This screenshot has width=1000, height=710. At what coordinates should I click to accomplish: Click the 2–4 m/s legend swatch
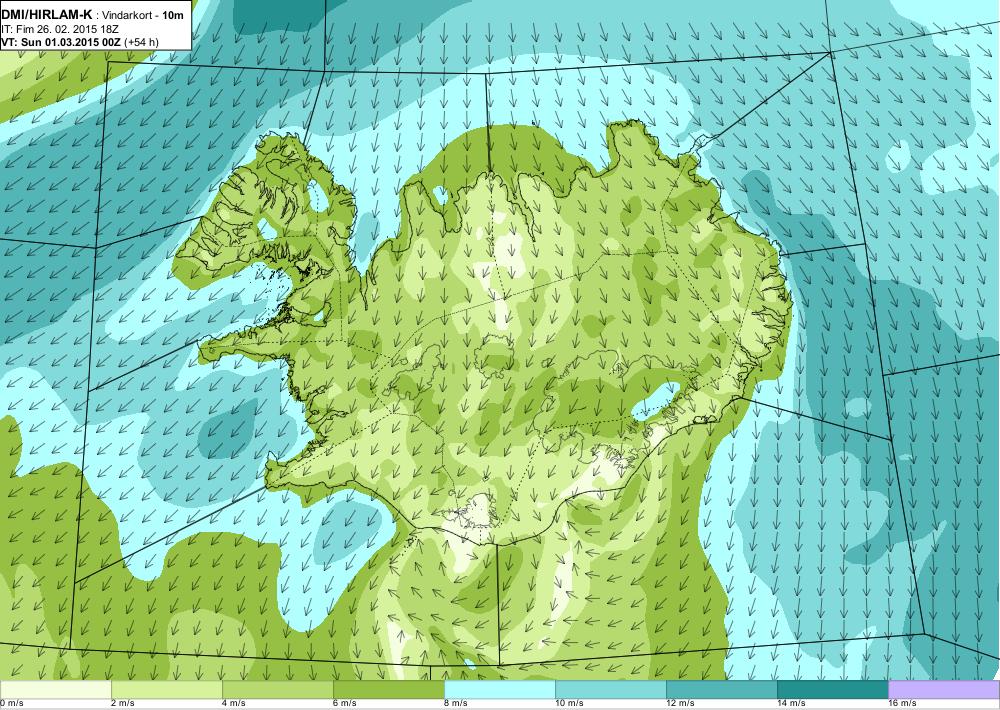[x=166, y=690]
